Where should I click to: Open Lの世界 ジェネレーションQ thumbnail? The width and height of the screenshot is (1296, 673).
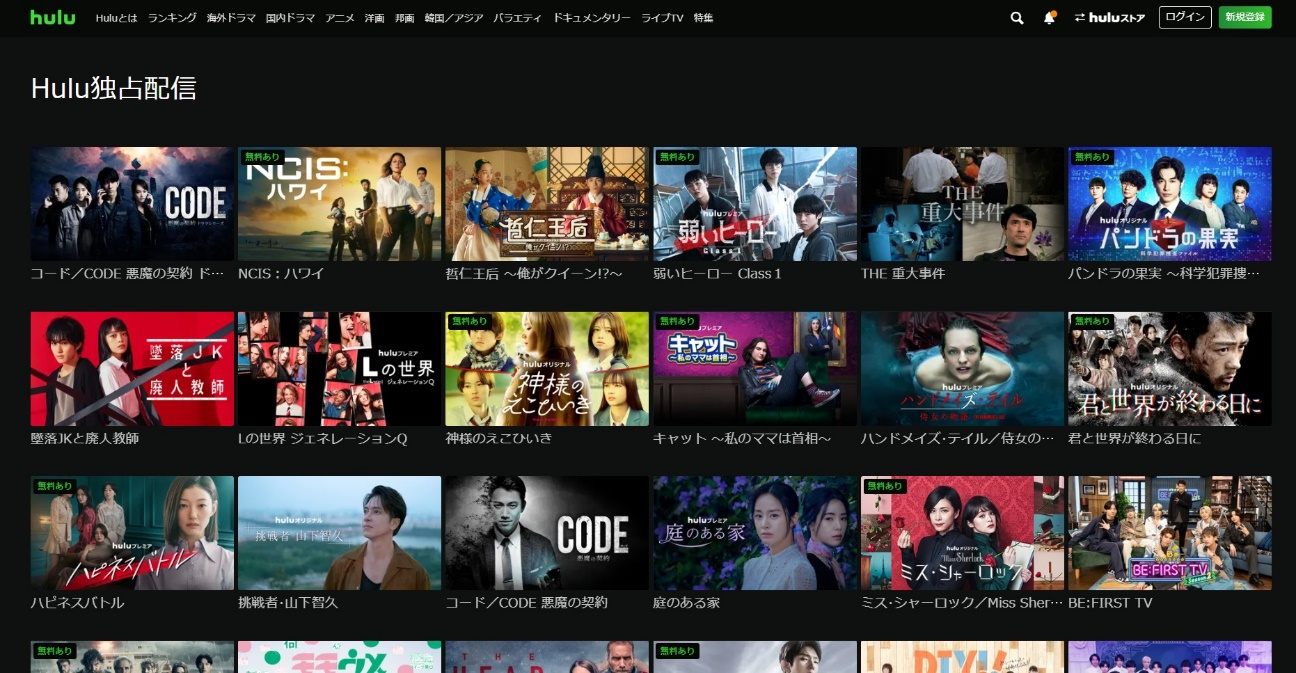click(339, 369)
